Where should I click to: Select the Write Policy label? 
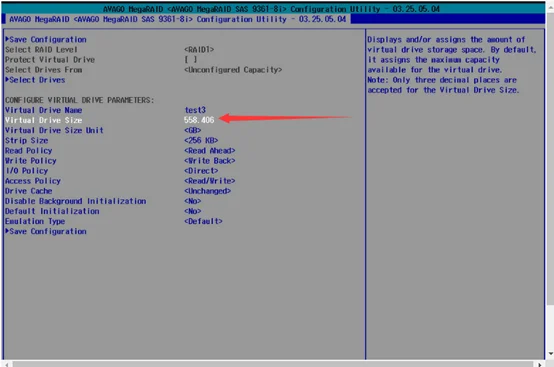point(31,161)
